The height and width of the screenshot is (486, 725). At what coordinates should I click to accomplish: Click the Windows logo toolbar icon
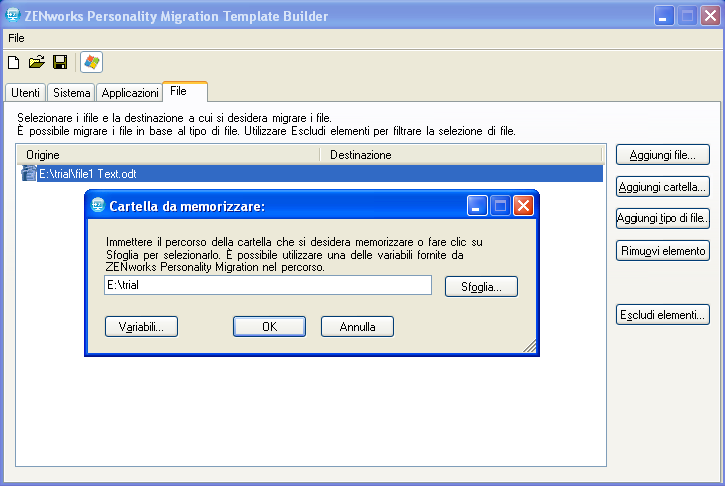coord(92,62)
